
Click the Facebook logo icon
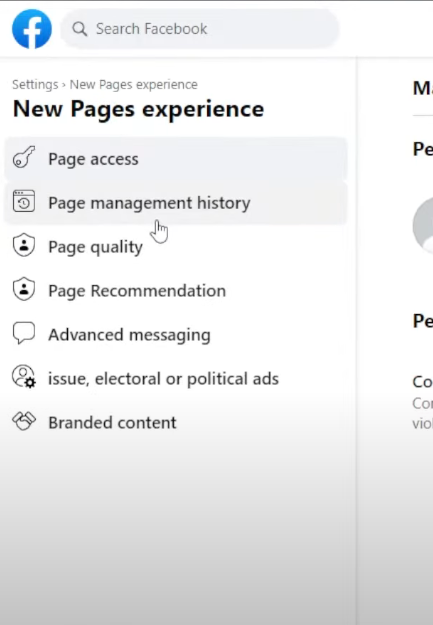(x=32, y=29)
